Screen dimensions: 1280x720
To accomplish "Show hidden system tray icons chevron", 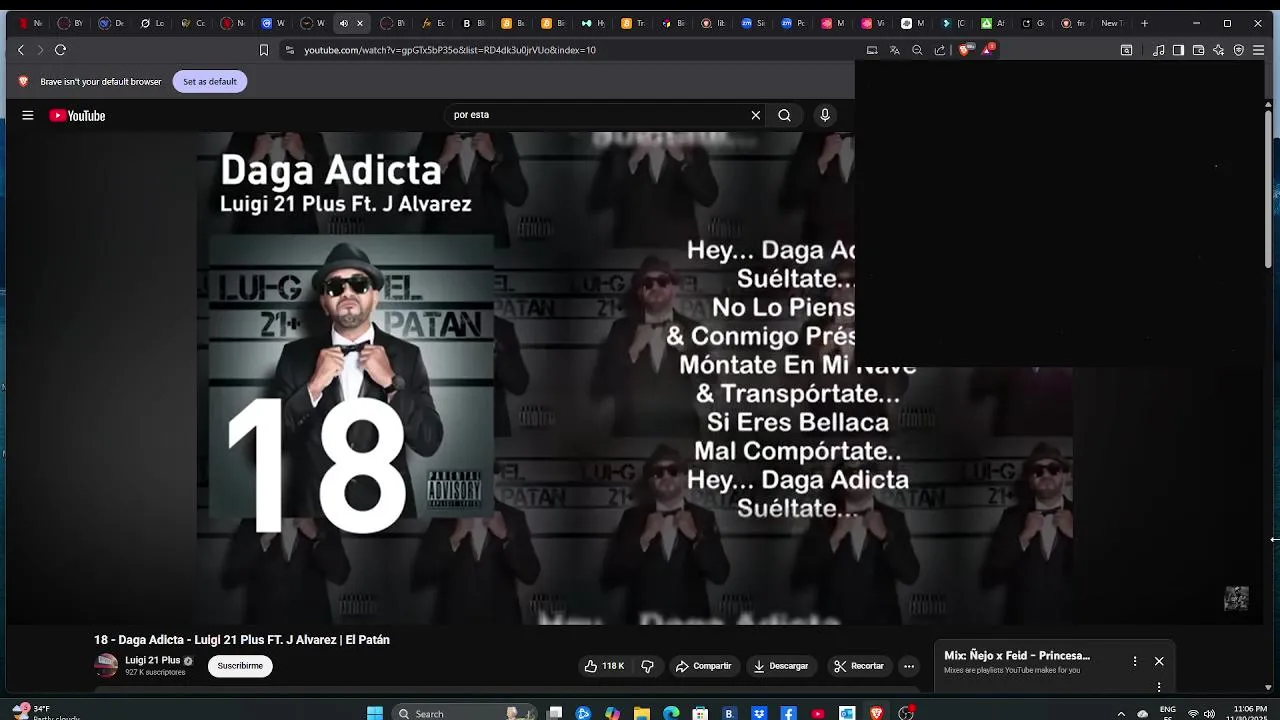I will [1121, 714].
